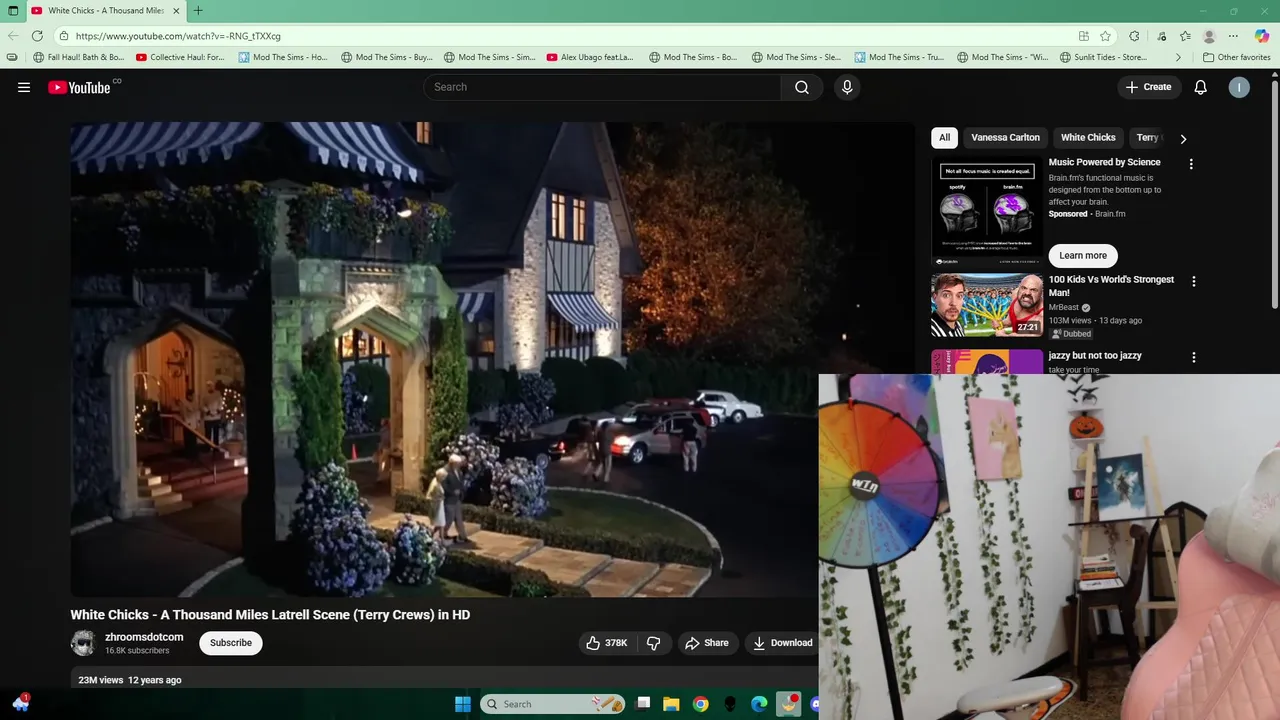Click the Windows taskbar search box

(x=553, y=704)
